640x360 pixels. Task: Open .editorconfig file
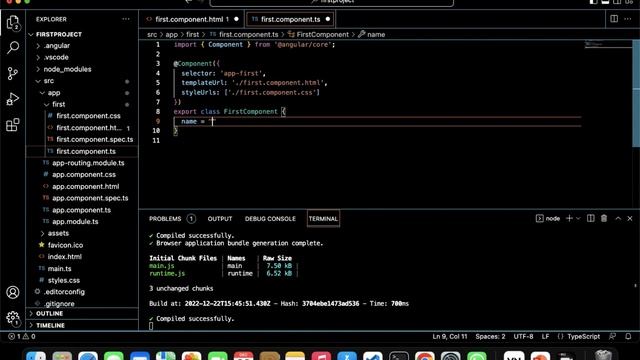tap(64, 292)
